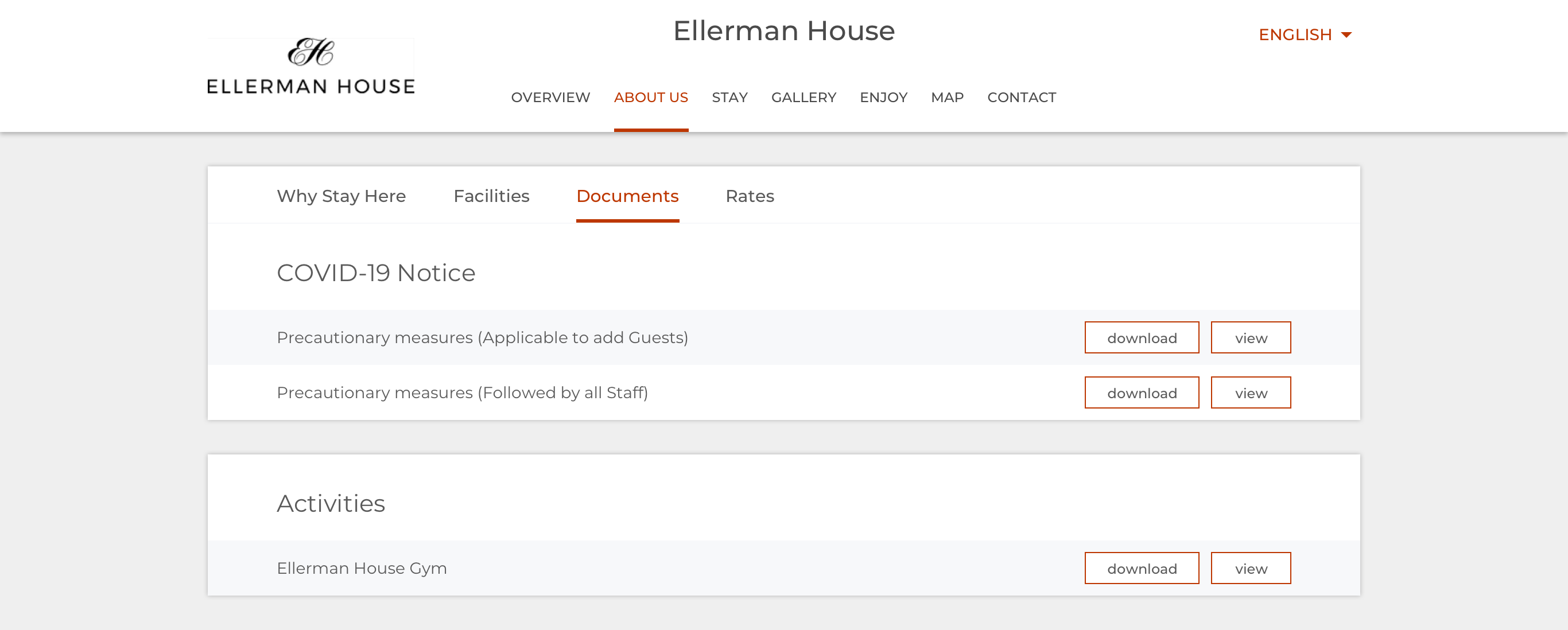Switch to the Facilities tab
Screen dimensions: 1568x630
491,196
